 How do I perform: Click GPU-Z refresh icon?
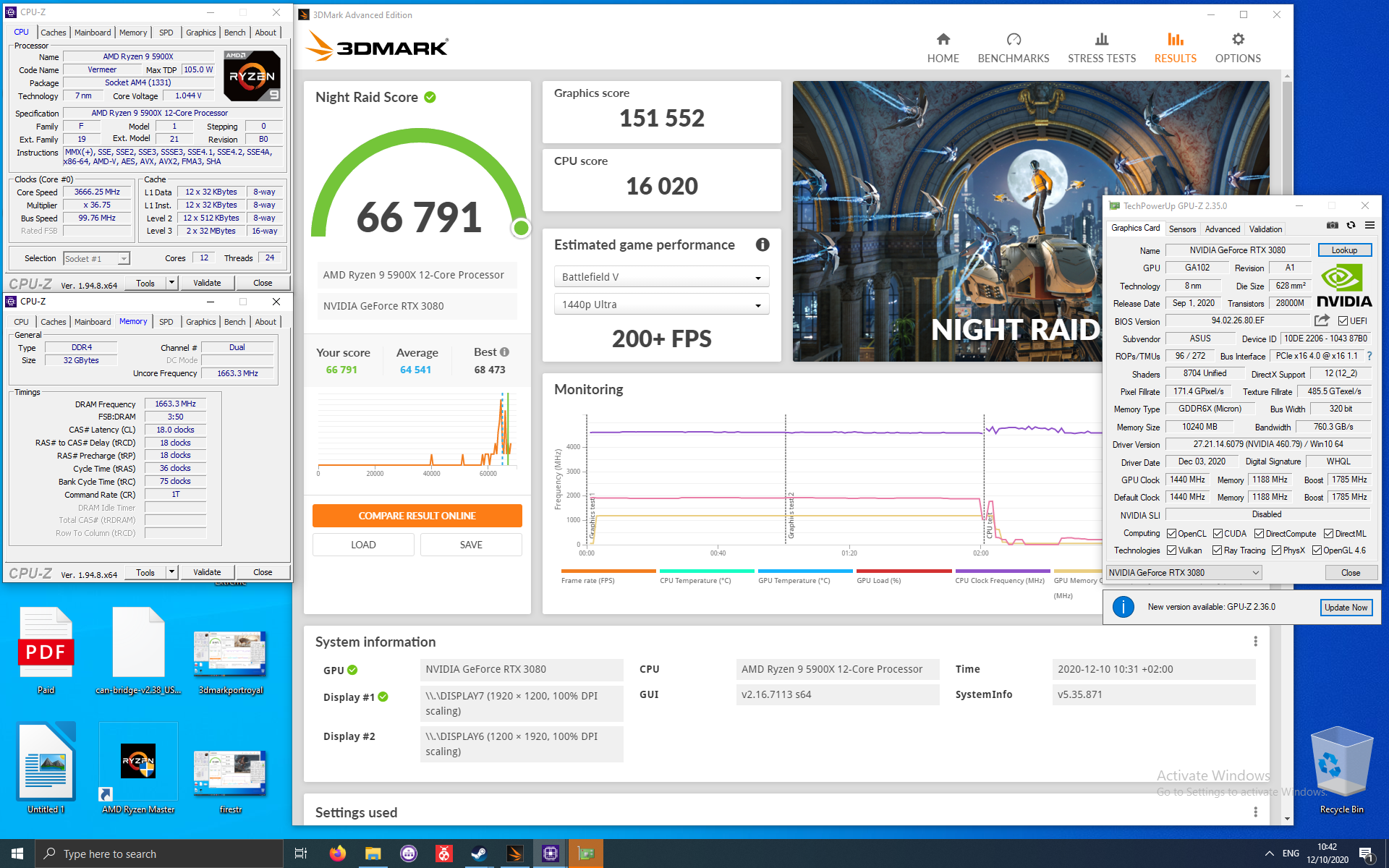(x=1351, y=226)
